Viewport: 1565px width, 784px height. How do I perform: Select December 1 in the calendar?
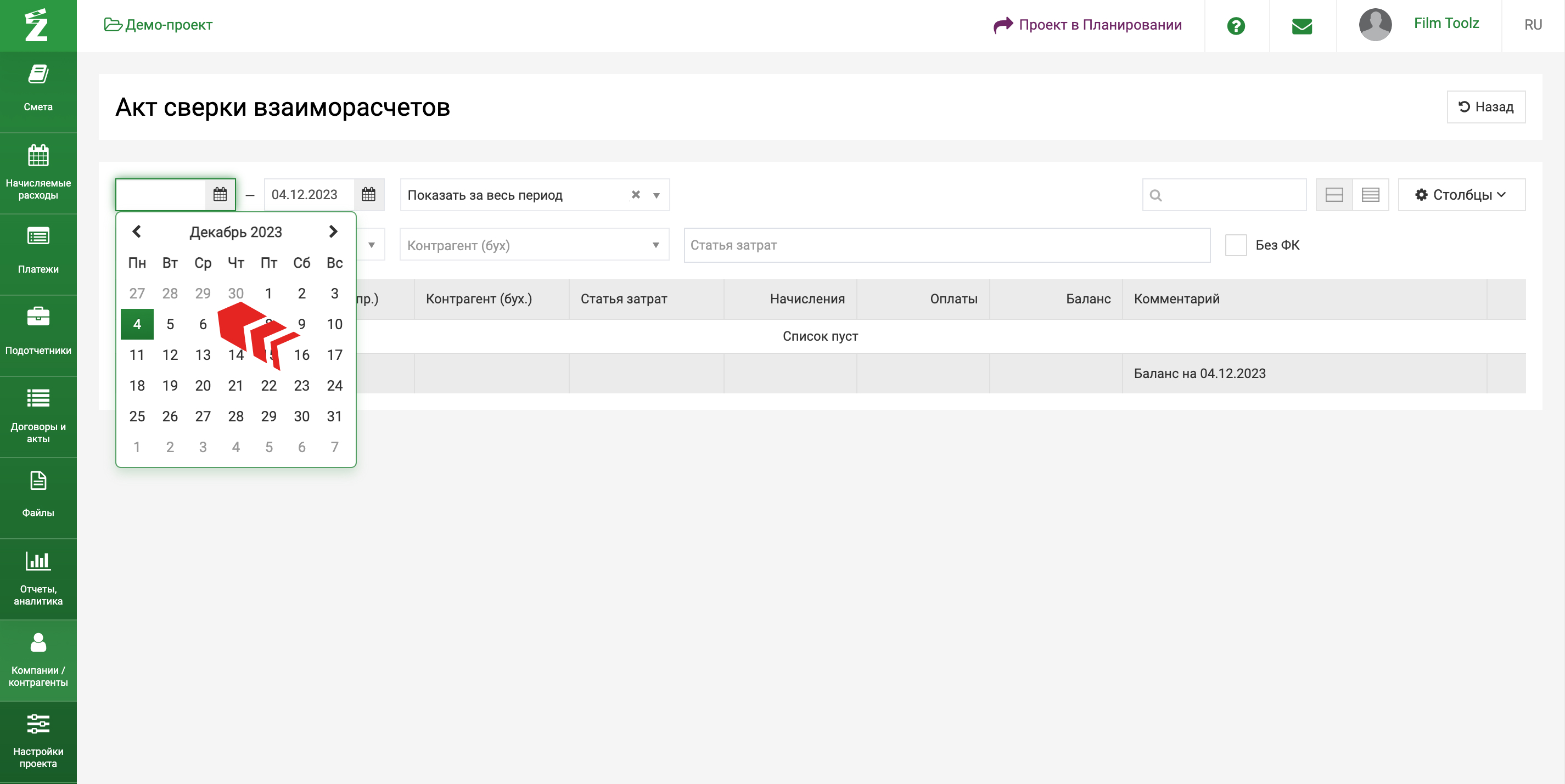(268, 294)
